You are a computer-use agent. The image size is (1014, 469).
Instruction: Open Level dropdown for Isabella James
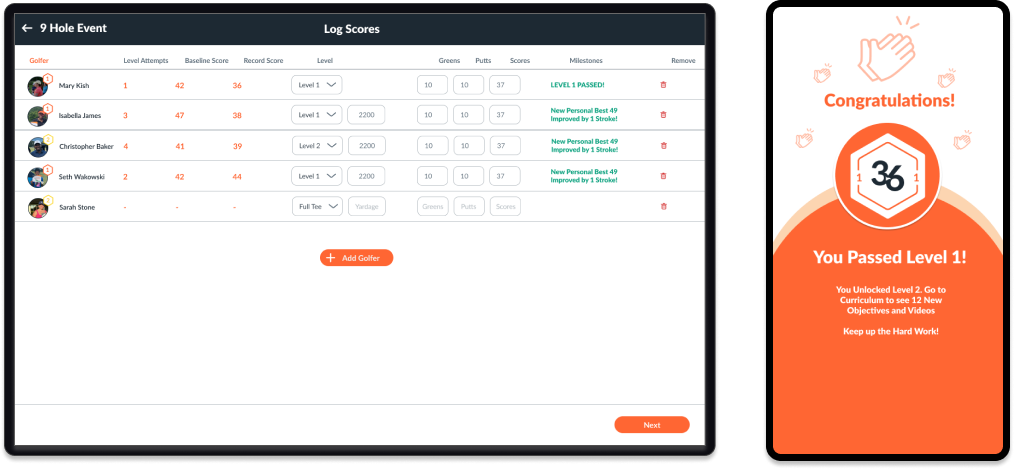pos(317,115)
